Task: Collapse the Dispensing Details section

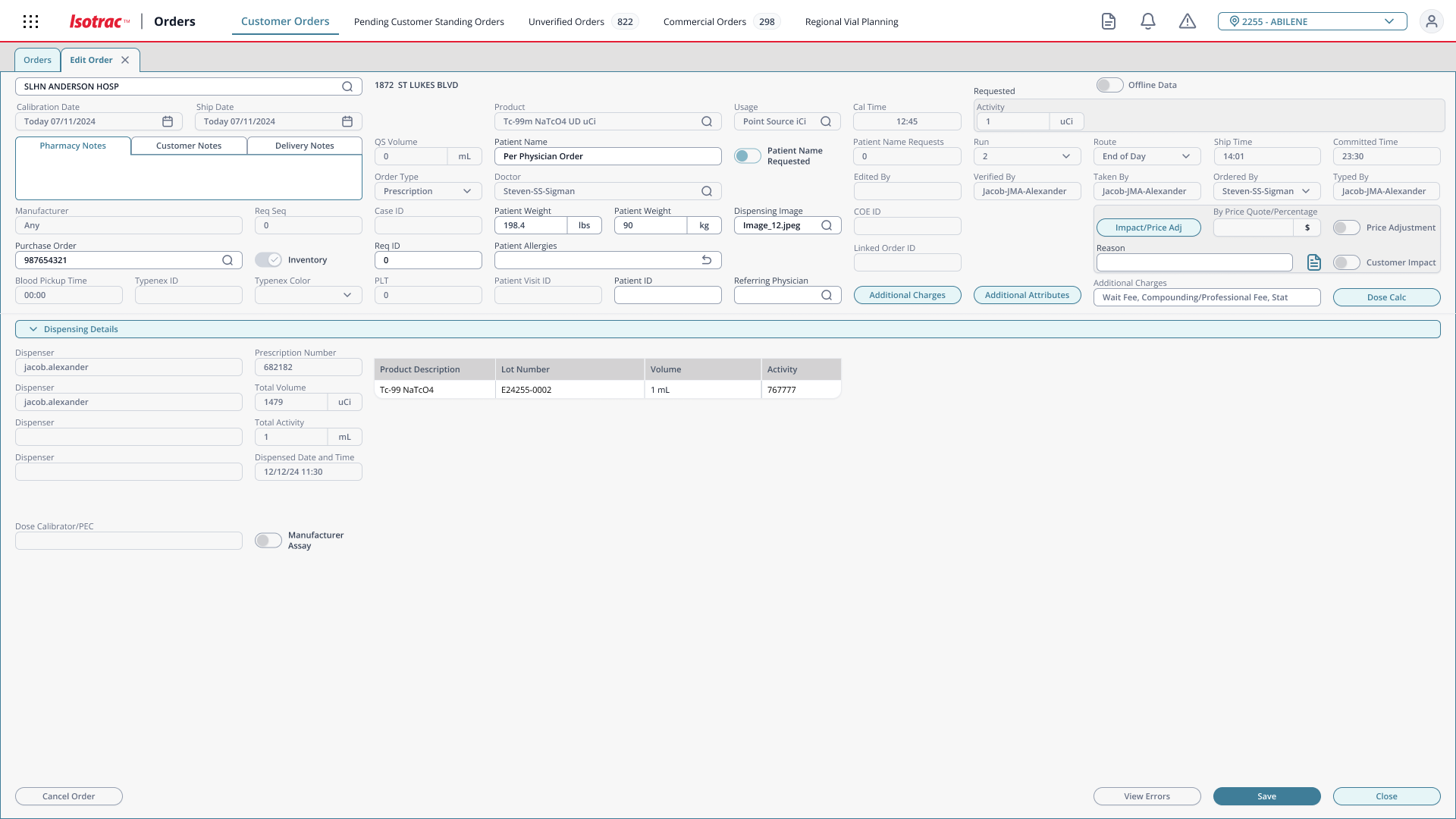Action: 33,329
